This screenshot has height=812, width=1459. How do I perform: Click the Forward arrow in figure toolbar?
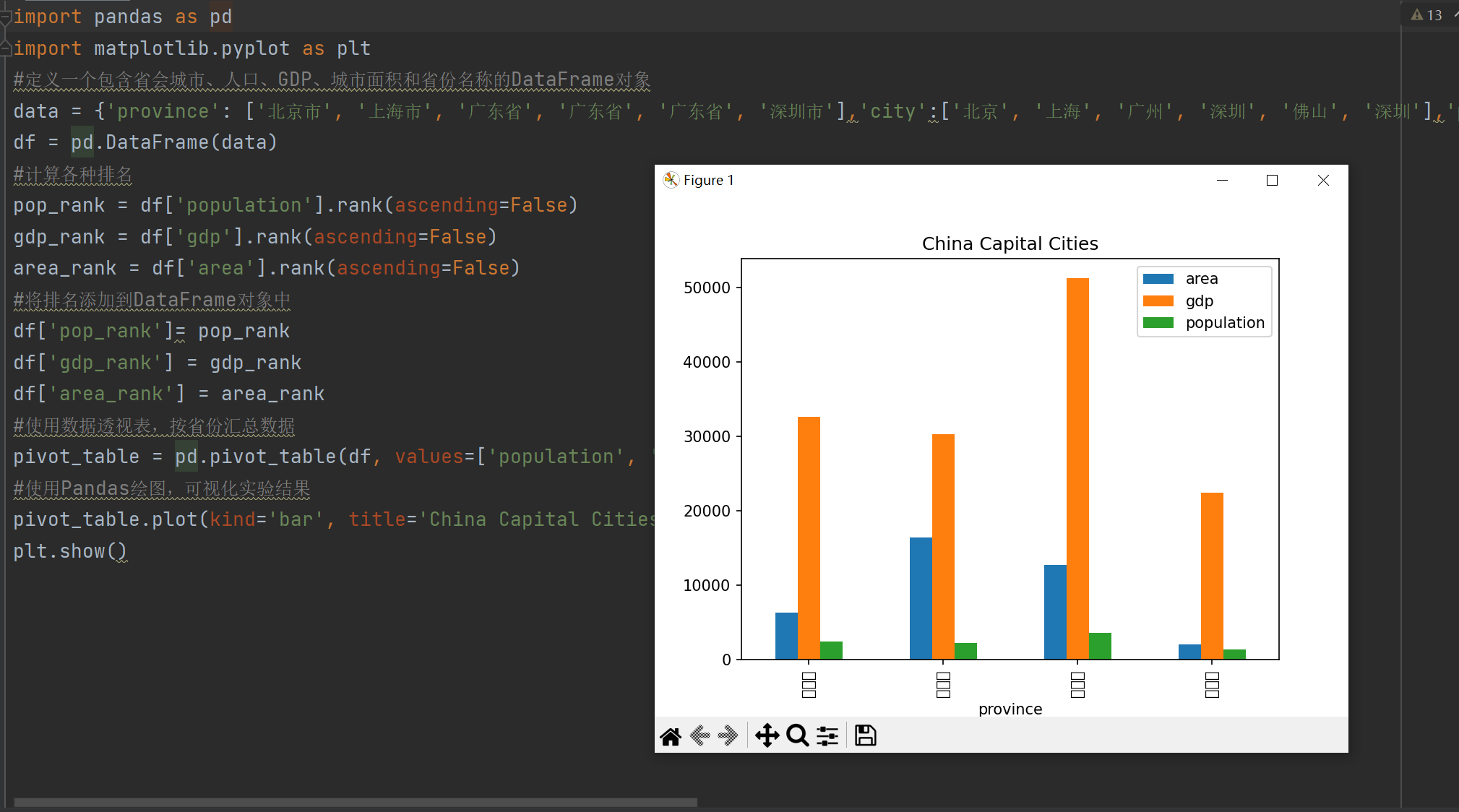(728, 736)
